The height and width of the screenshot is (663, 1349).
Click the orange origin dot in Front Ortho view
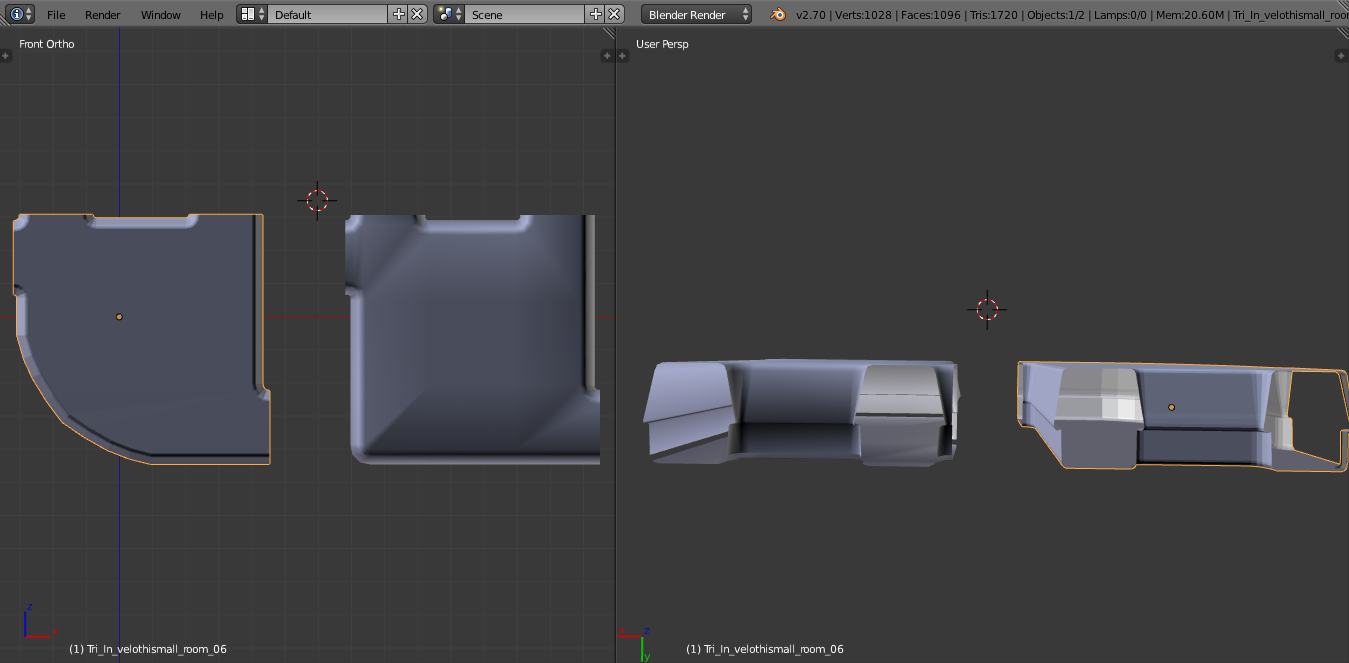[x=119, y=317]
